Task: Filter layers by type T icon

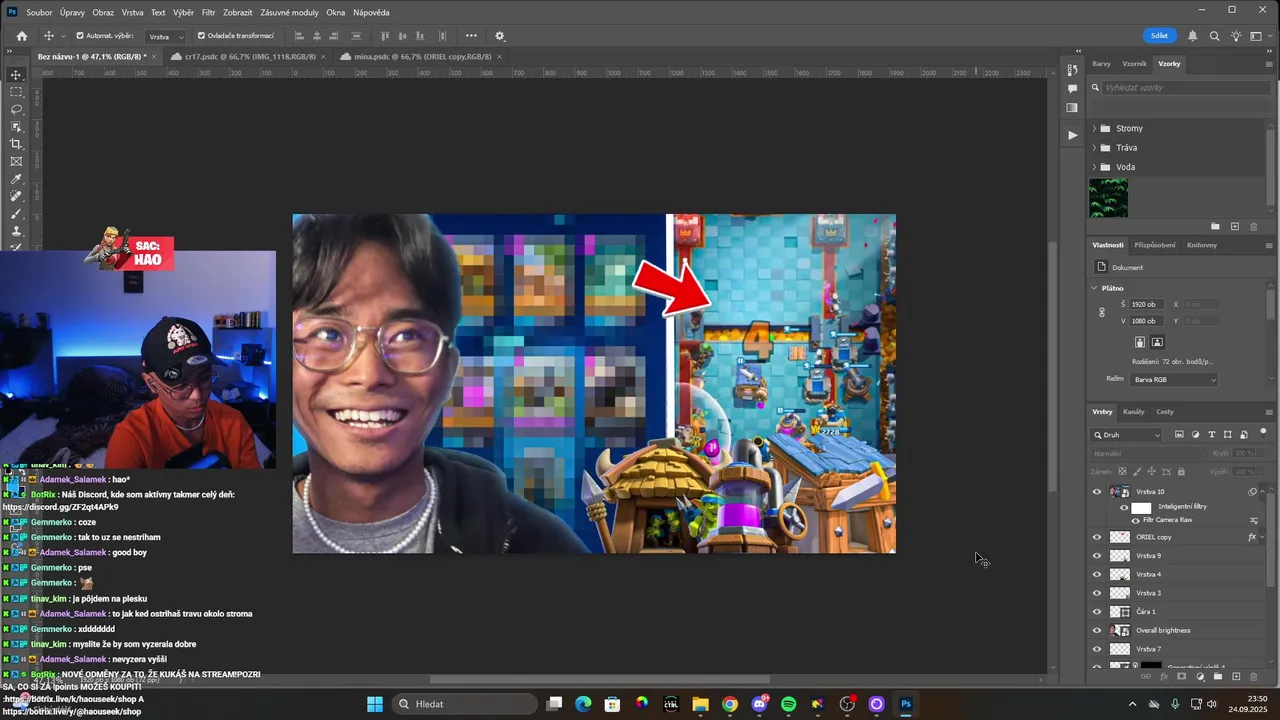Action: coord(1212,435)
